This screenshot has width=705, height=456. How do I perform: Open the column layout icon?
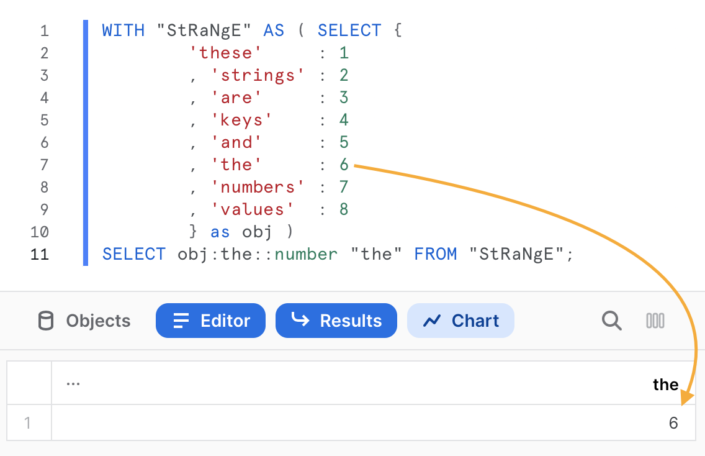click(655, 321)
